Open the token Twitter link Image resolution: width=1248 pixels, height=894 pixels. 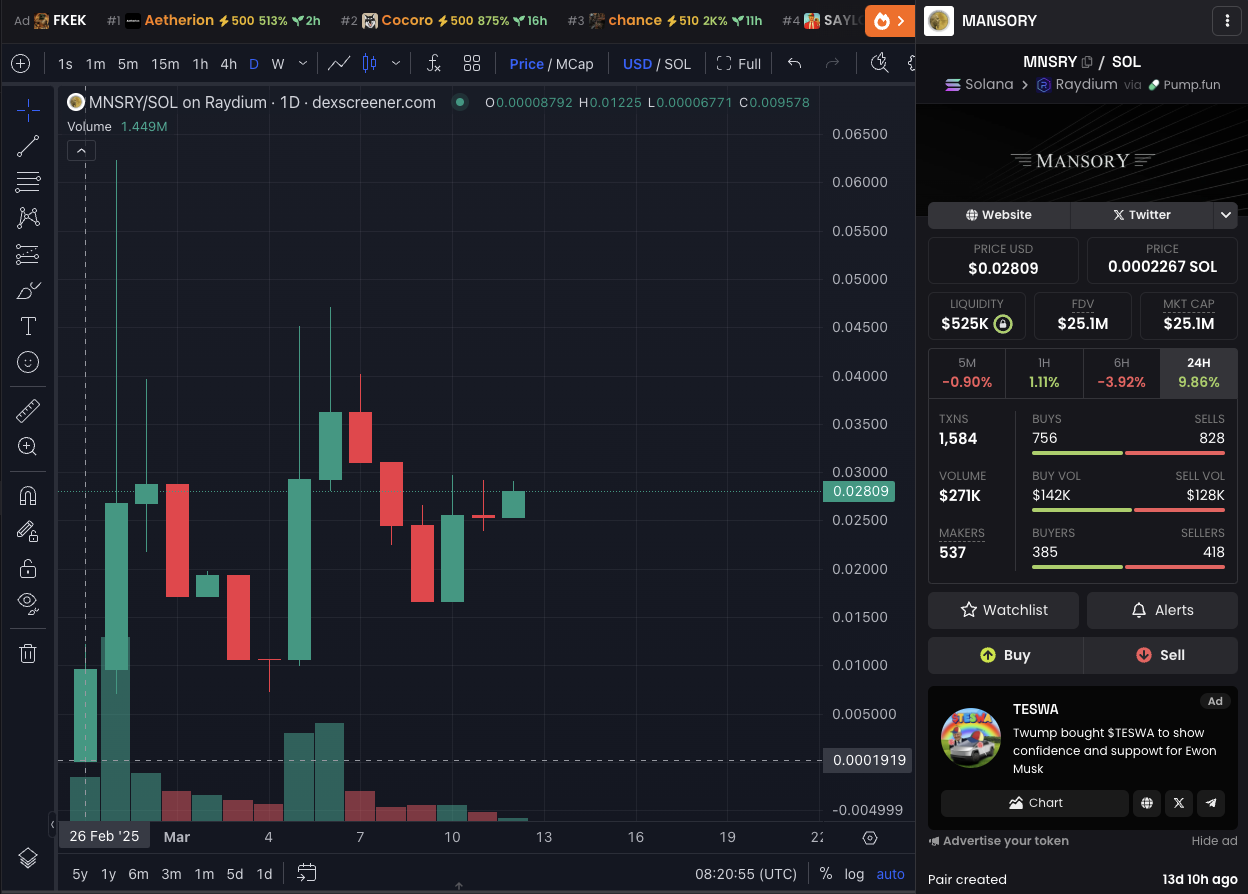tap(1142, 215)
